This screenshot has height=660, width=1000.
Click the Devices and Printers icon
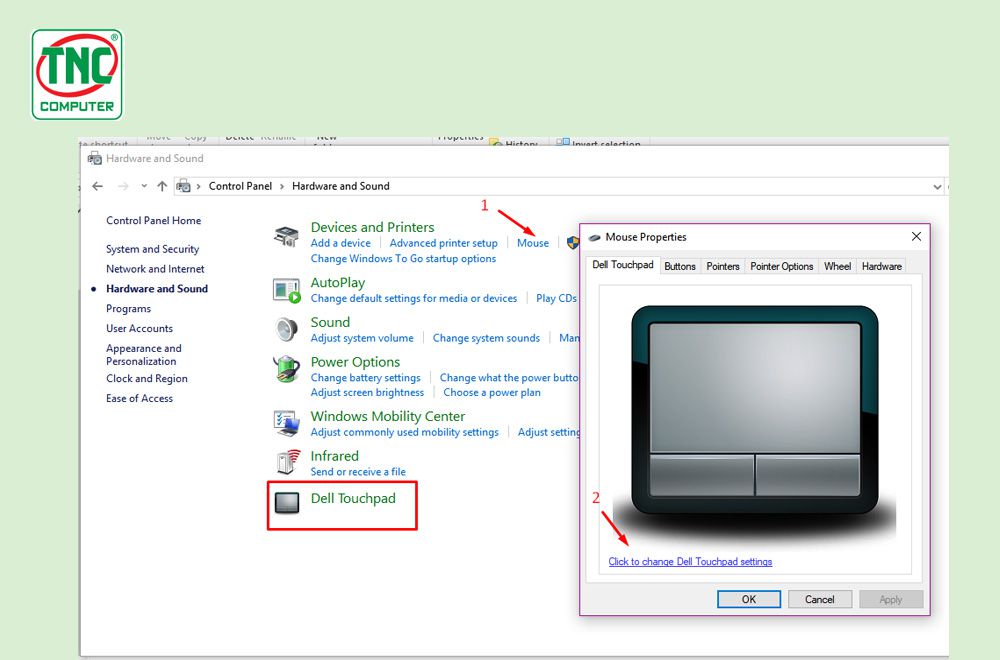pyautogui.click(x=286, y=236)
